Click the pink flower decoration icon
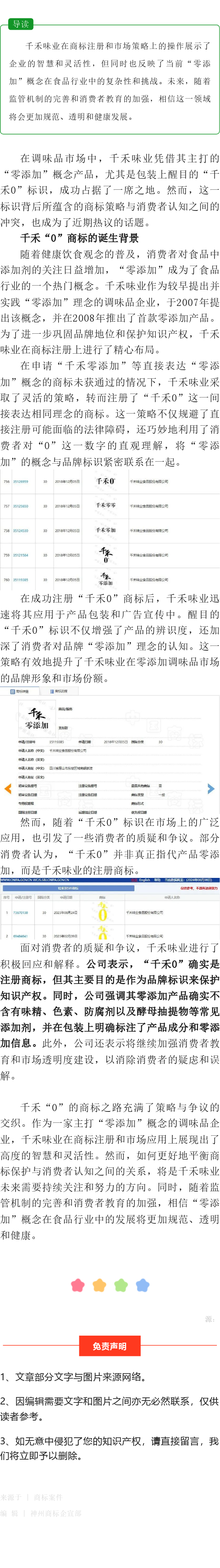This screenshot has height=1568, width=220. click(x=78, y=1285)
